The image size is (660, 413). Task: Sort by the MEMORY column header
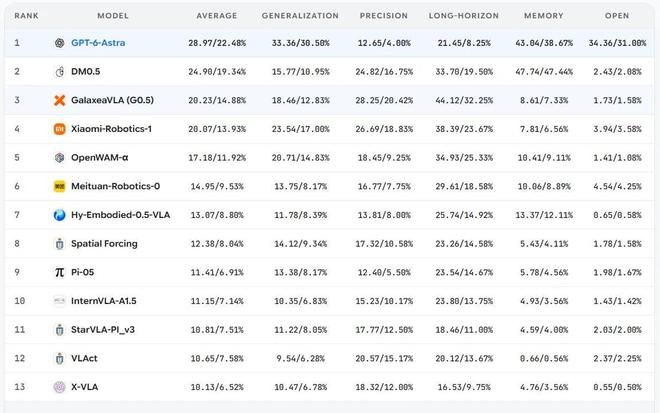[x=544, y=16]
